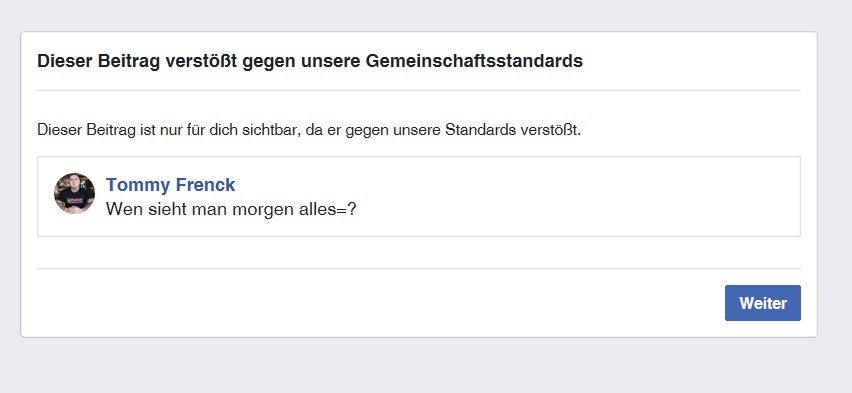852x393 pixels.
Task: Open Tommy Frenck's round profile picture
Action: coord(74,194)
